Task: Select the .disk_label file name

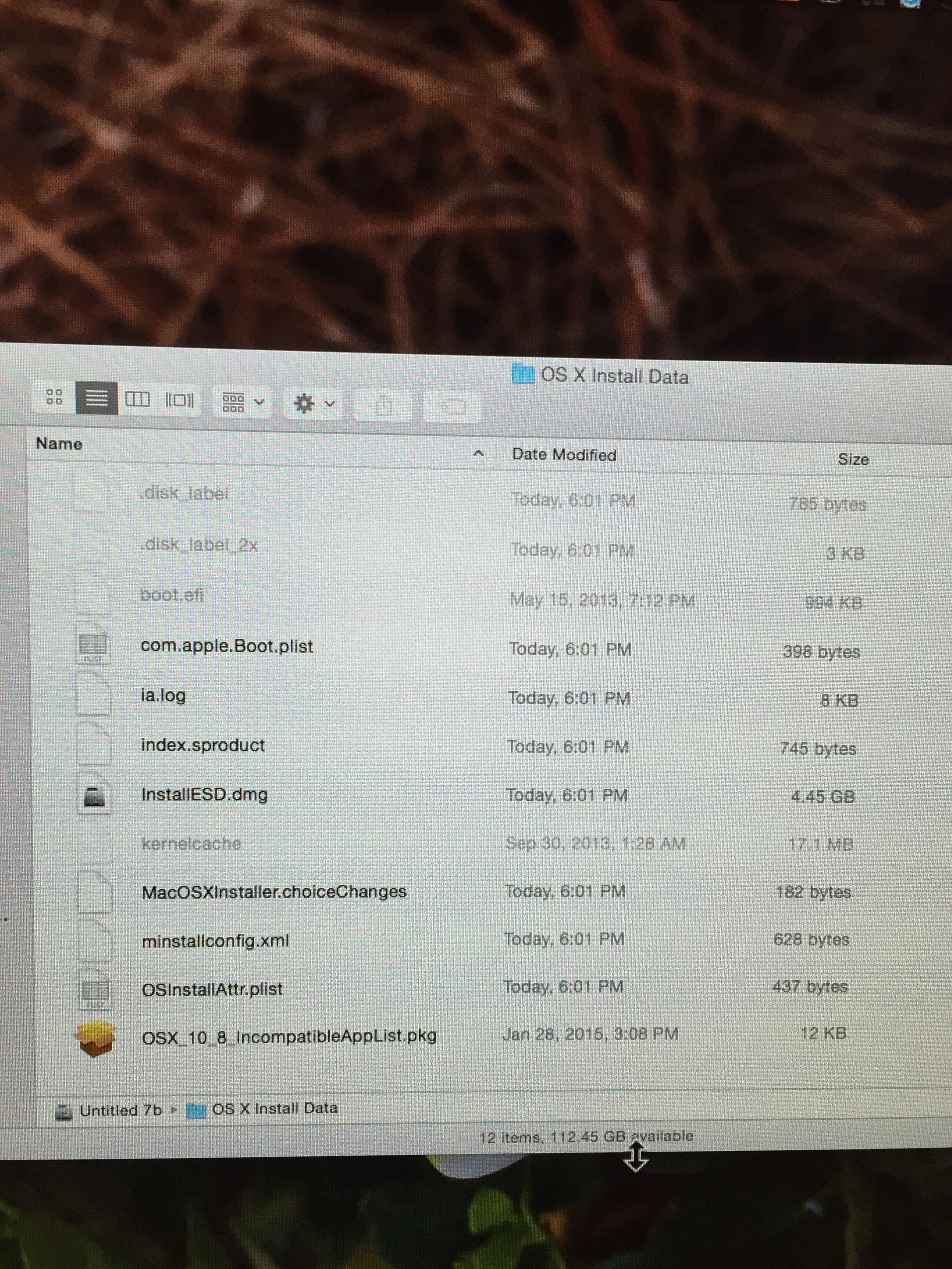Action: (184, 494)
